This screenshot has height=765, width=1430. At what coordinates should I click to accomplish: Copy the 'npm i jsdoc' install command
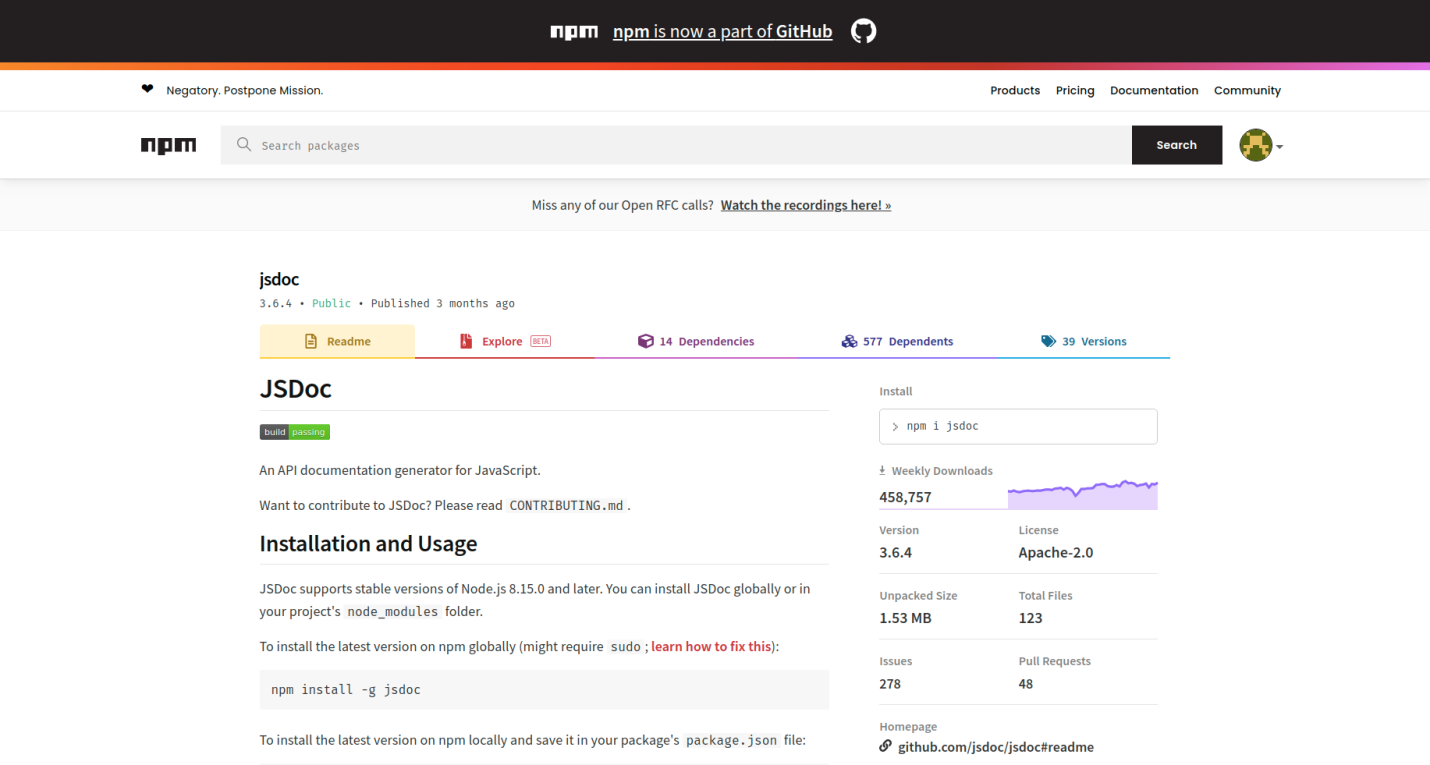click(1018, 426)
